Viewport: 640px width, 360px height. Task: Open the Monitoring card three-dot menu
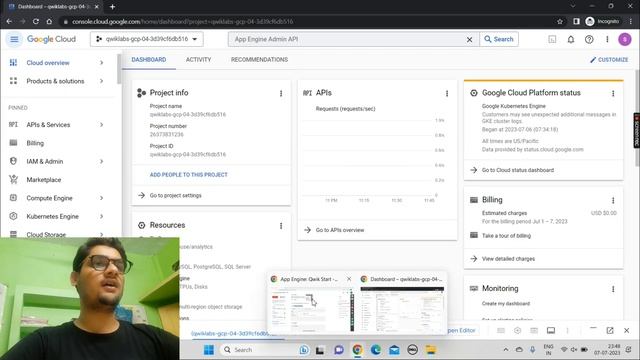click(x=613, y=289)
